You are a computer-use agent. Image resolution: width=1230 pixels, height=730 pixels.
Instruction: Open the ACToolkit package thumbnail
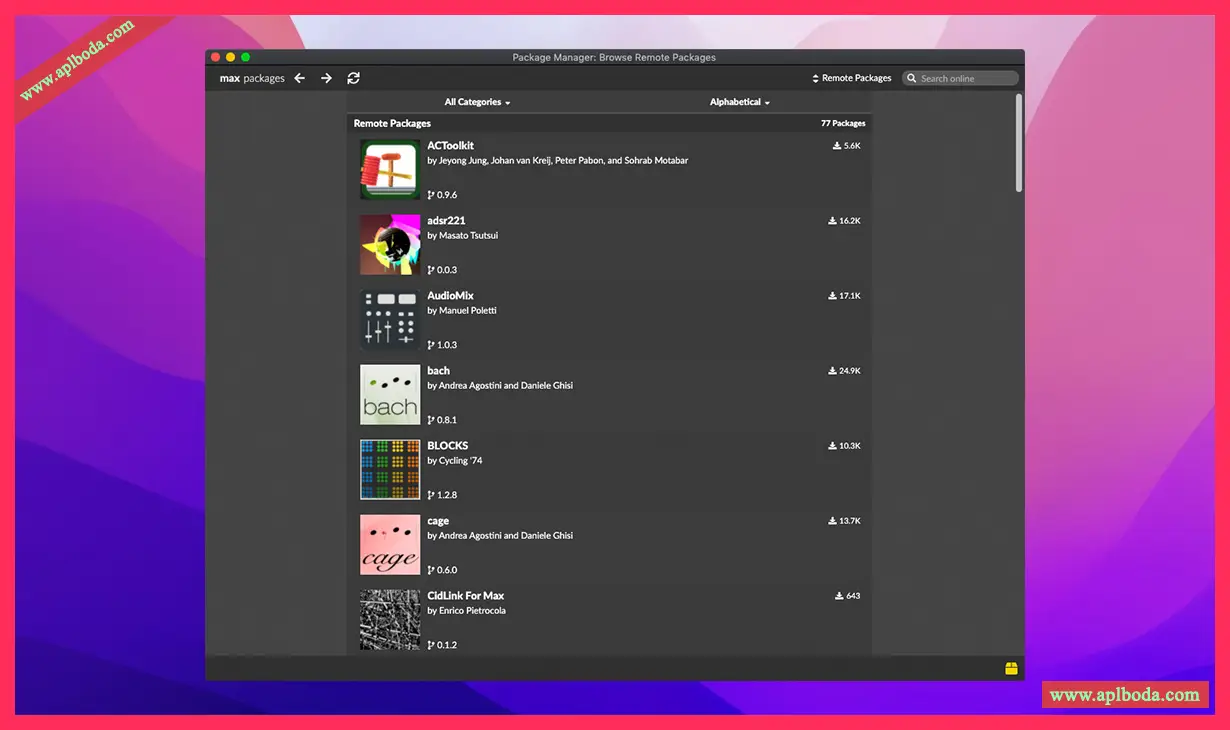(x=390, y=170)
